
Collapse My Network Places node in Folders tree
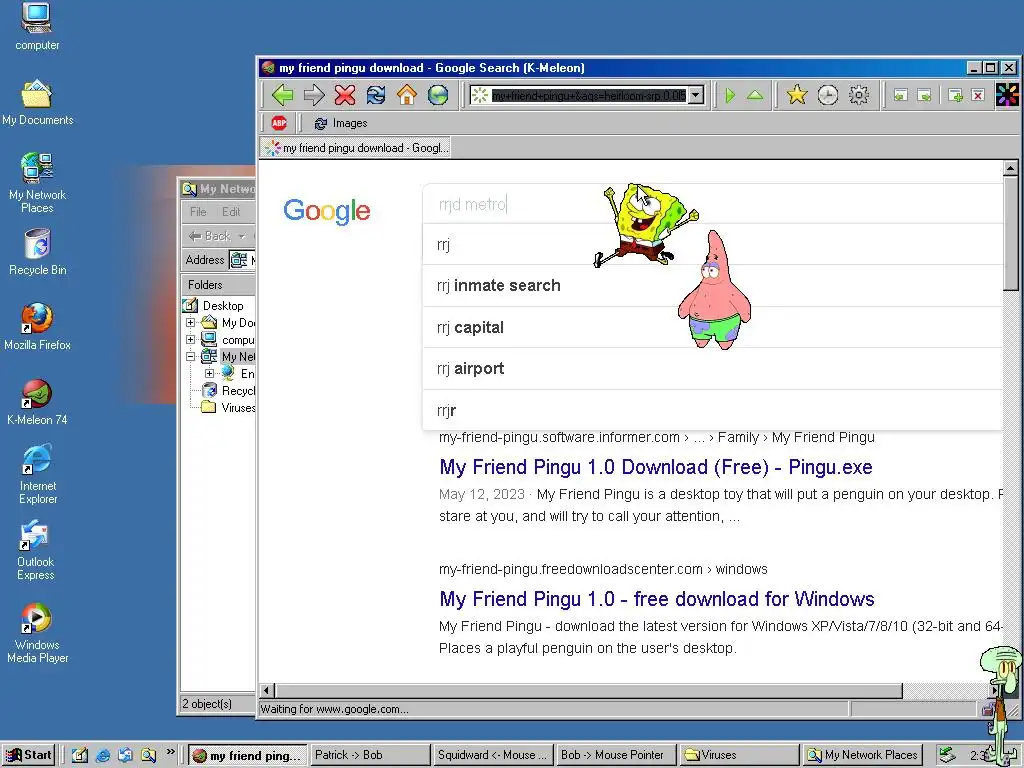191,357
